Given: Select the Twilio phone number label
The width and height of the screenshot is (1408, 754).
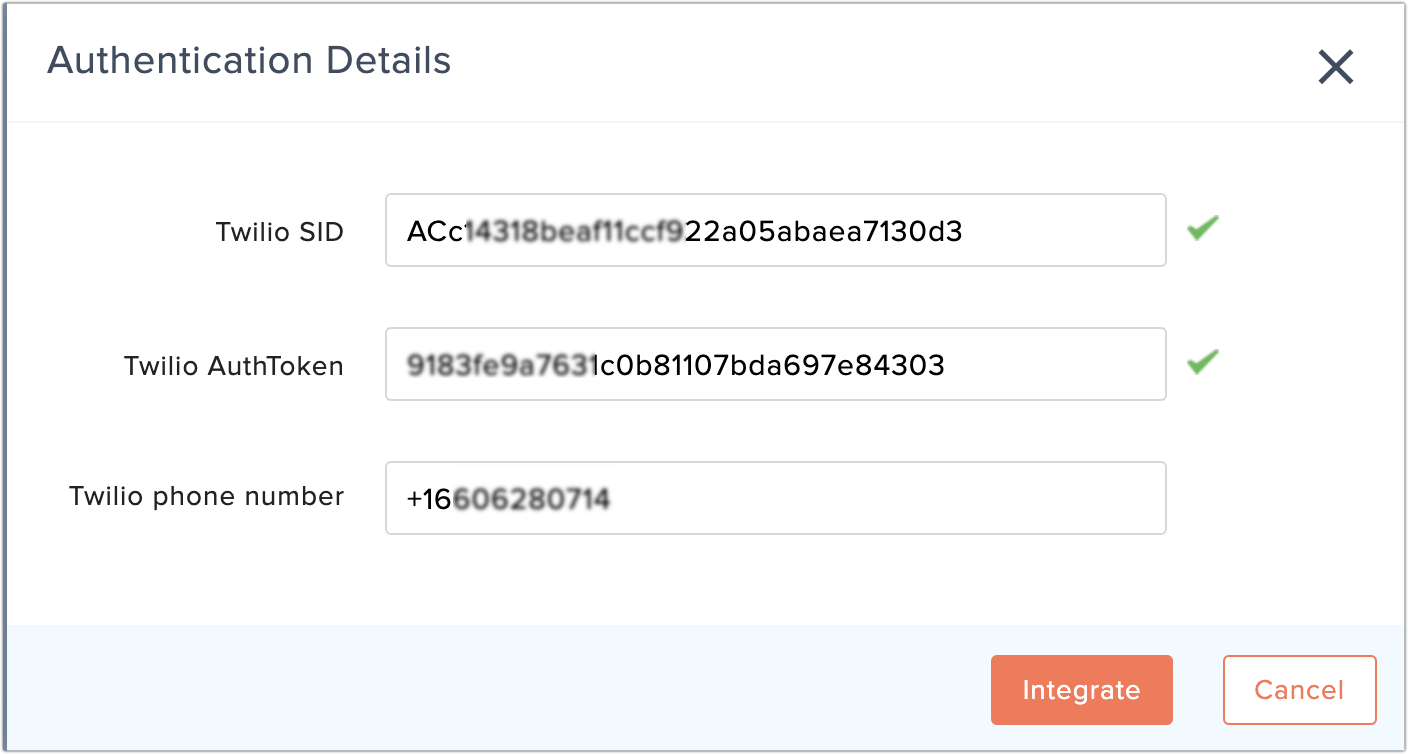Looking at the screenshot, I should (207, 496).
